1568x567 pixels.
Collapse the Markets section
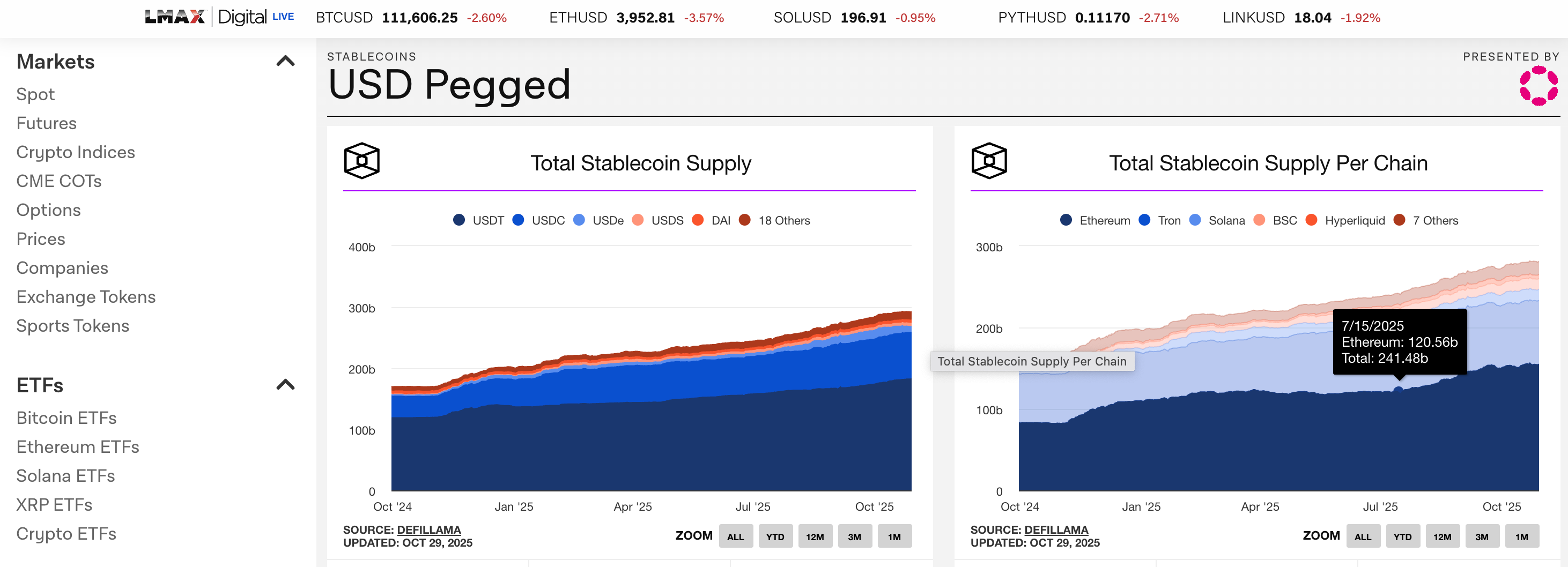click(285, 61)
